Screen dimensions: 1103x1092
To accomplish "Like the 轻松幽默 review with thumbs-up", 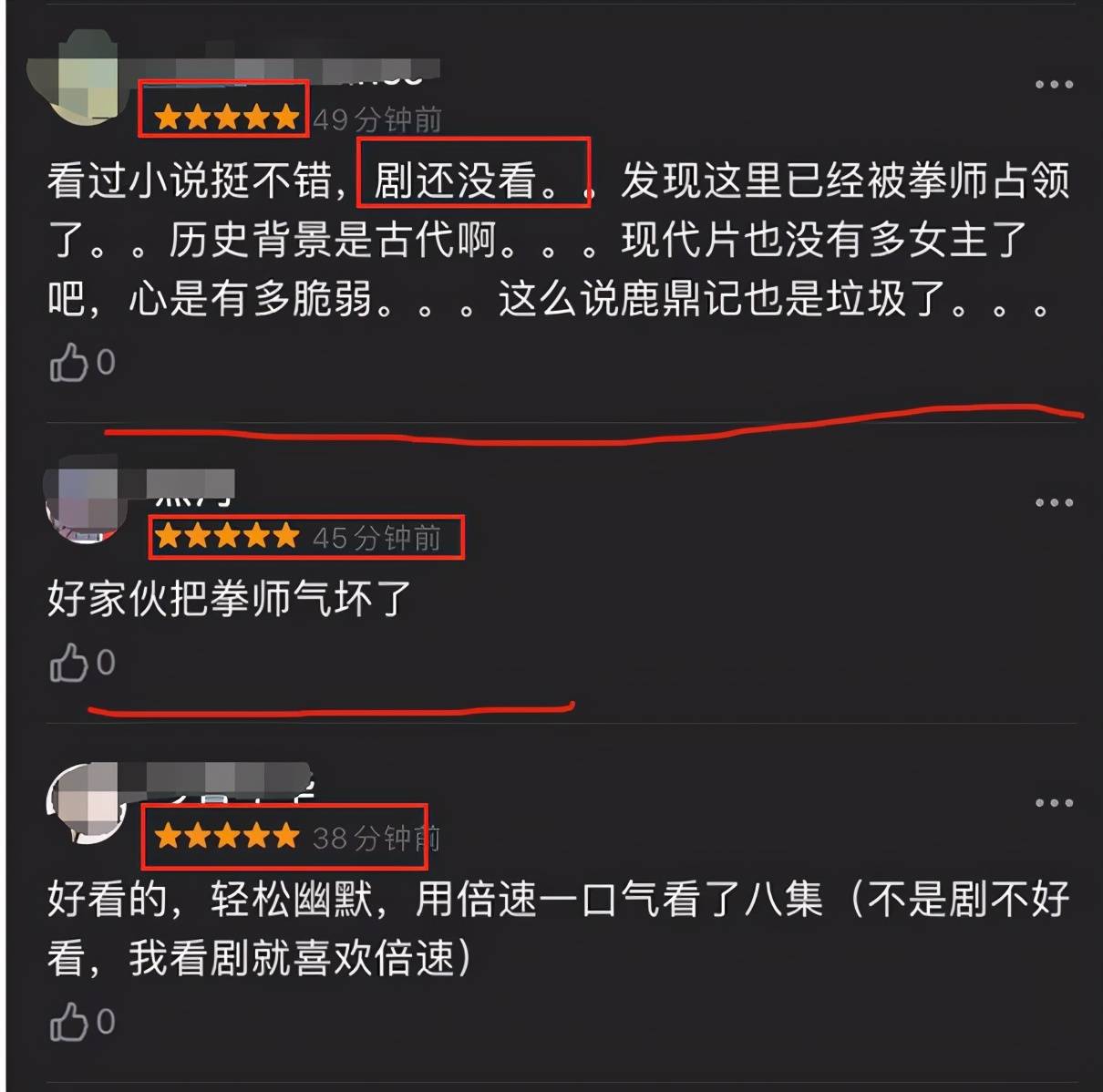I will click(82, 1022).
